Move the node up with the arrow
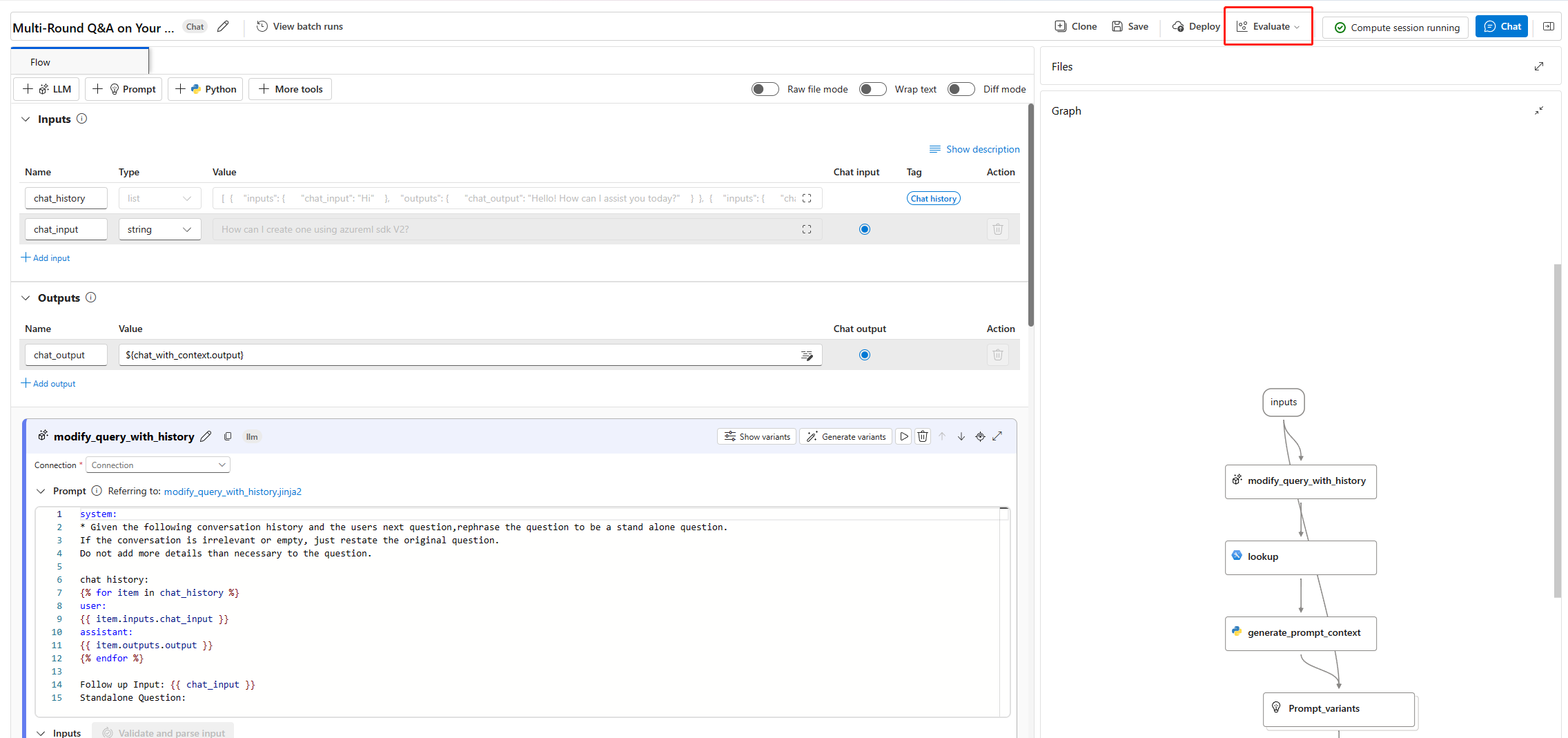The image size is (1568, 738). 942,436
